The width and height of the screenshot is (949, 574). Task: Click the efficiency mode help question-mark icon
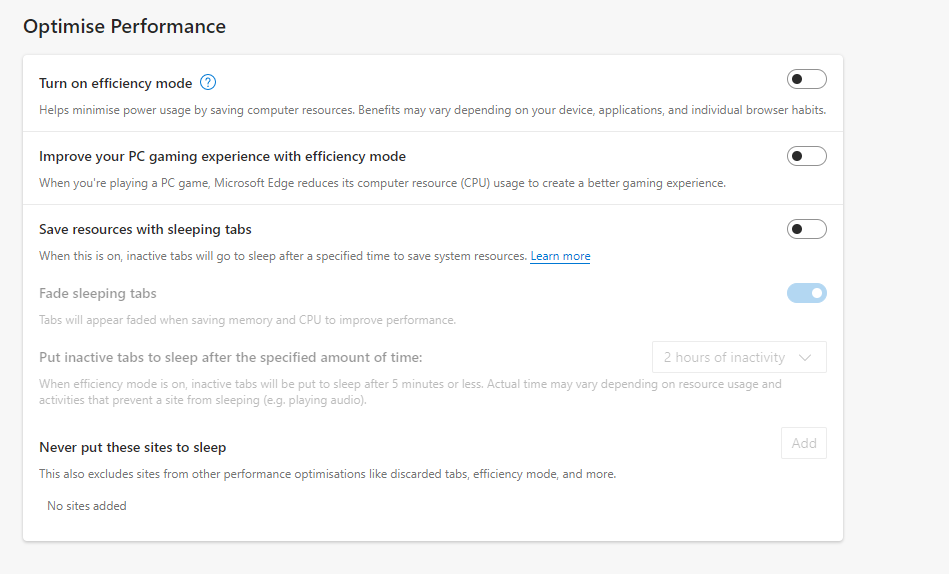208,83
